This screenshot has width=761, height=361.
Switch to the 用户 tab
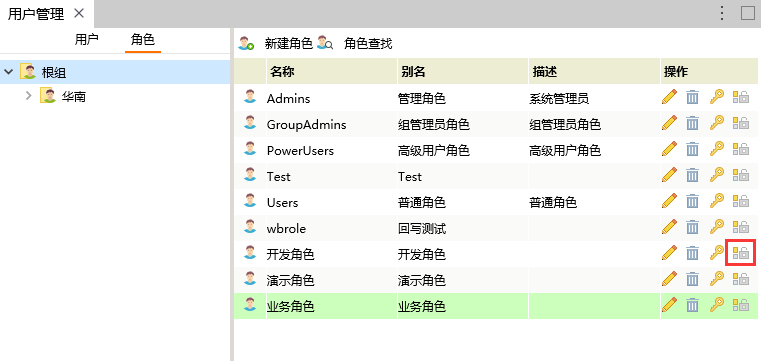[87, 40]
